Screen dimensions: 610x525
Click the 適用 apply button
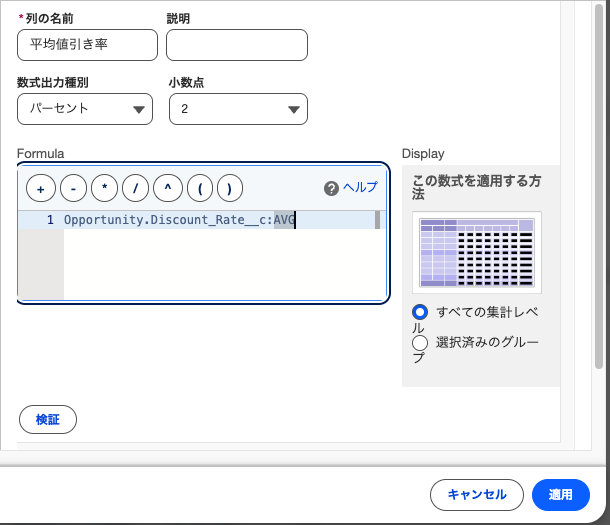click(x=561, y=495)
